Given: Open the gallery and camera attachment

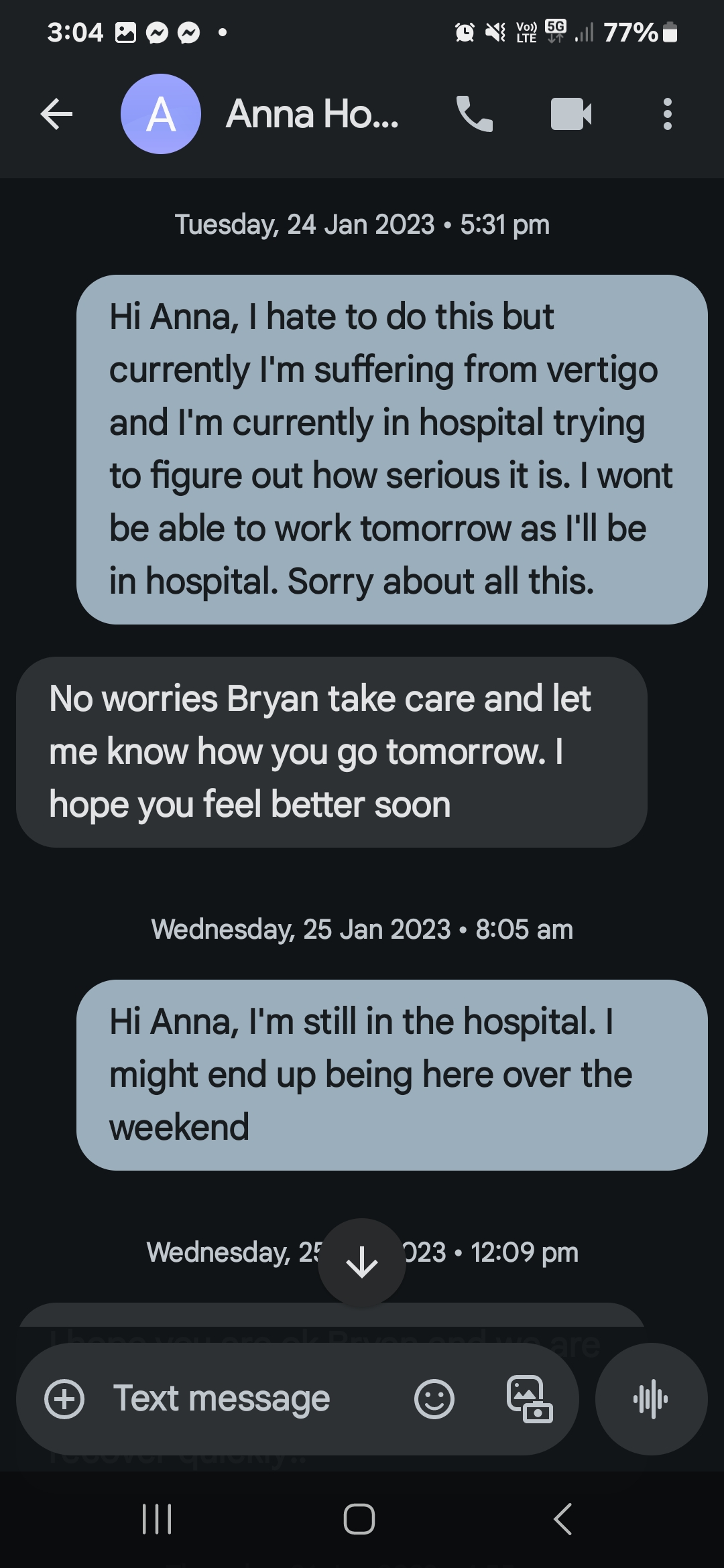Looking at the screenshot, I should pyautogui.click(x=530, y=1399).
